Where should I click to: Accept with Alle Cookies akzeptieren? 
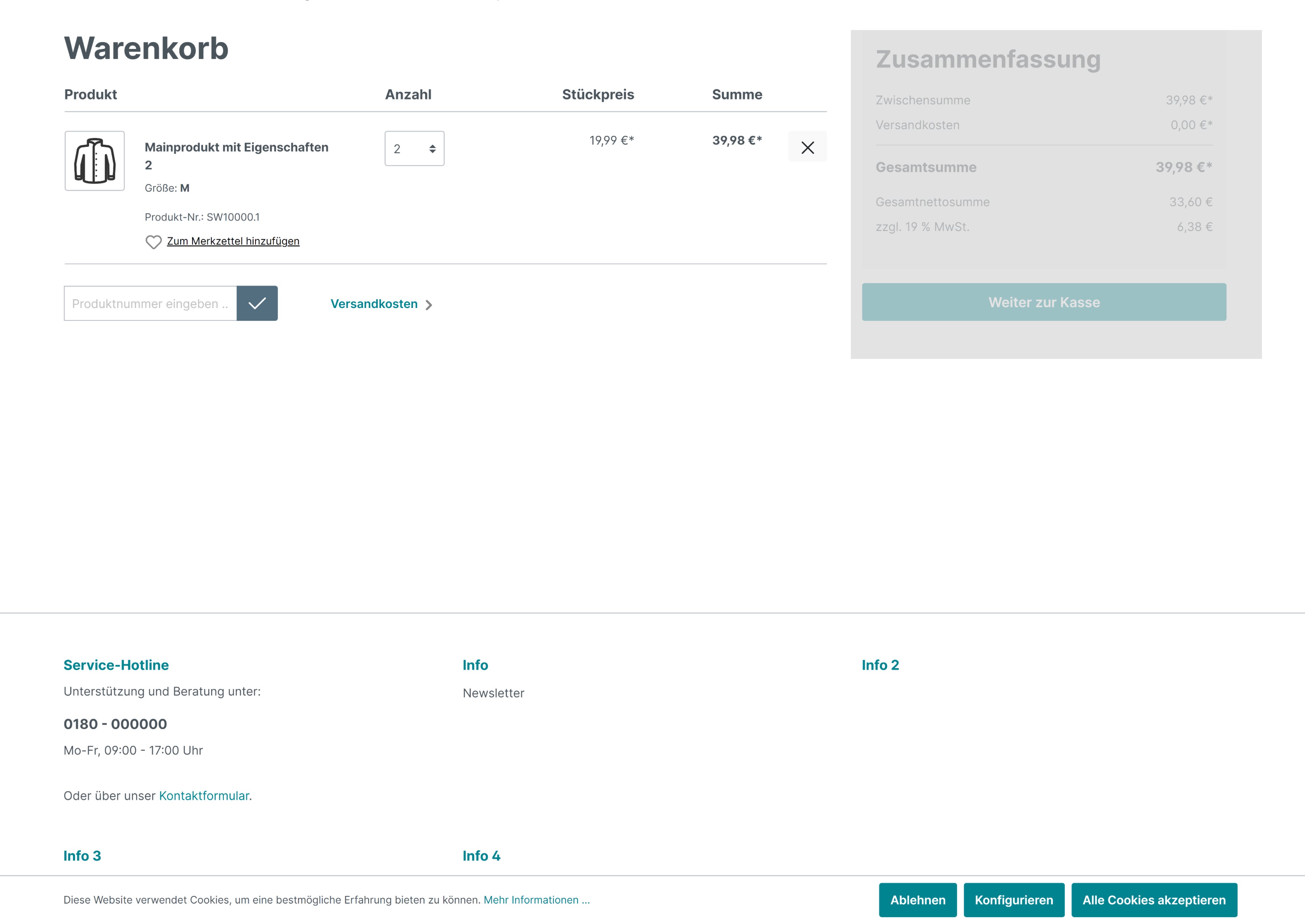tap(1154, 900)
